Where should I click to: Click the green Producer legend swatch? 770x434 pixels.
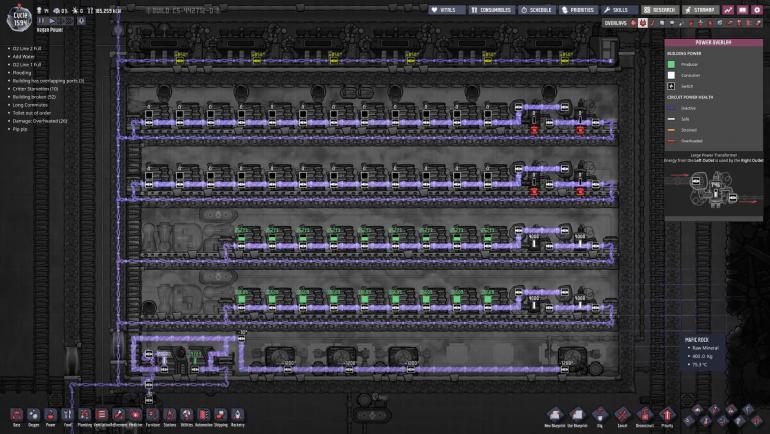[671, 64]
